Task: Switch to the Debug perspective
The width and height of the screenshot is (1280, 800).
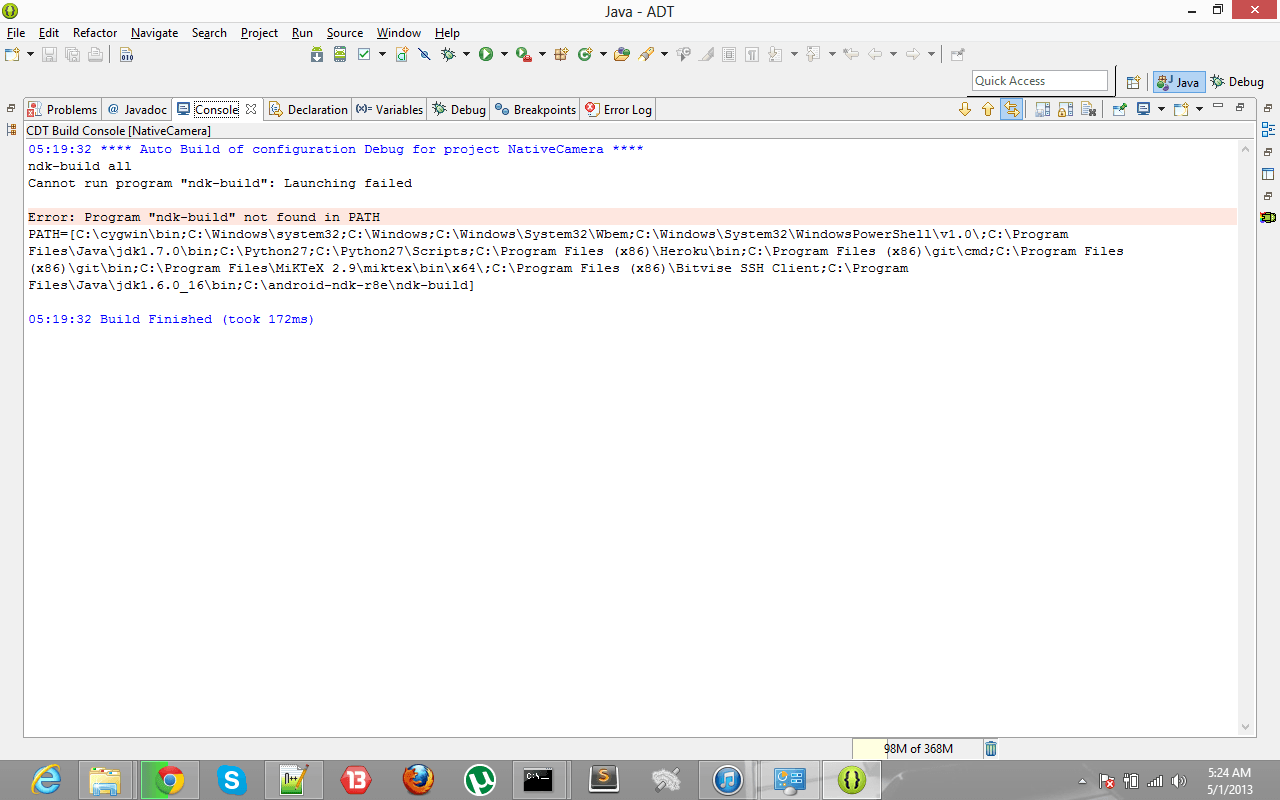Action: pos(1237,82)
